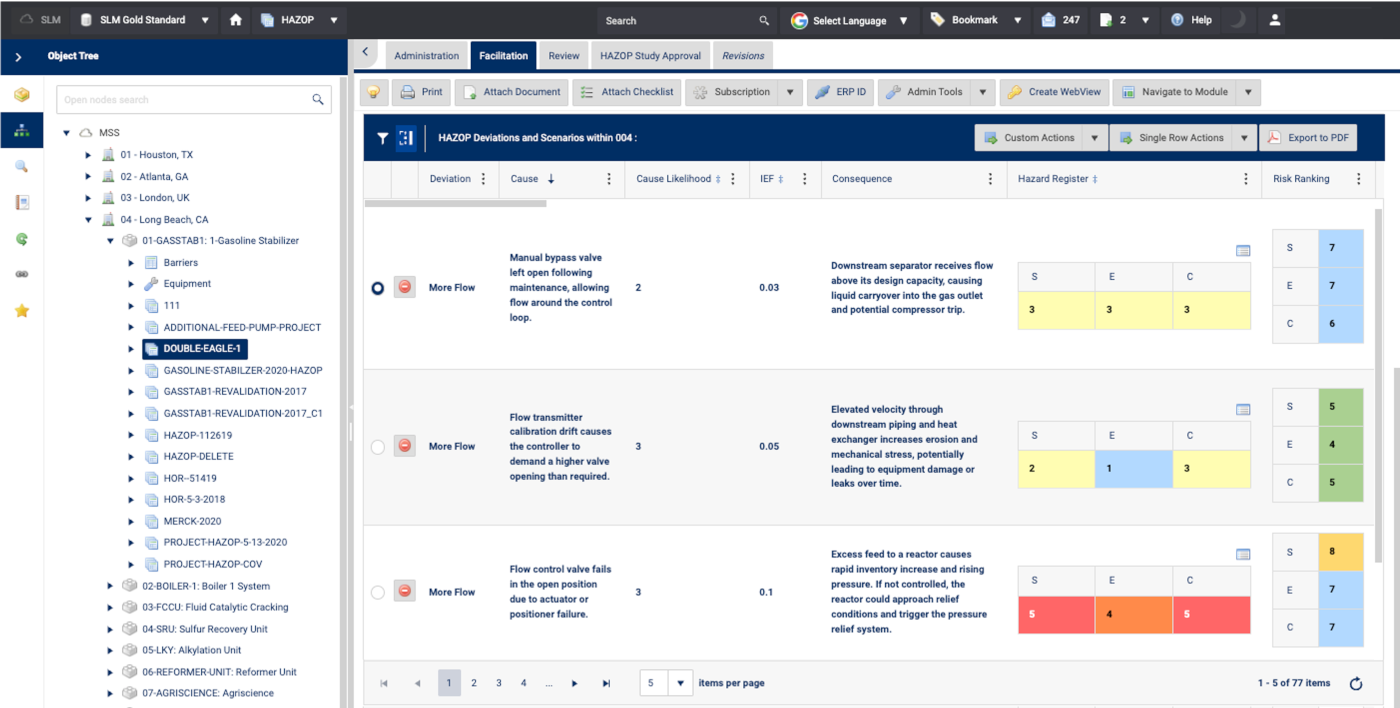
Task: Open the Custom Actions dropdown arrow
Action: (1095, 138)
